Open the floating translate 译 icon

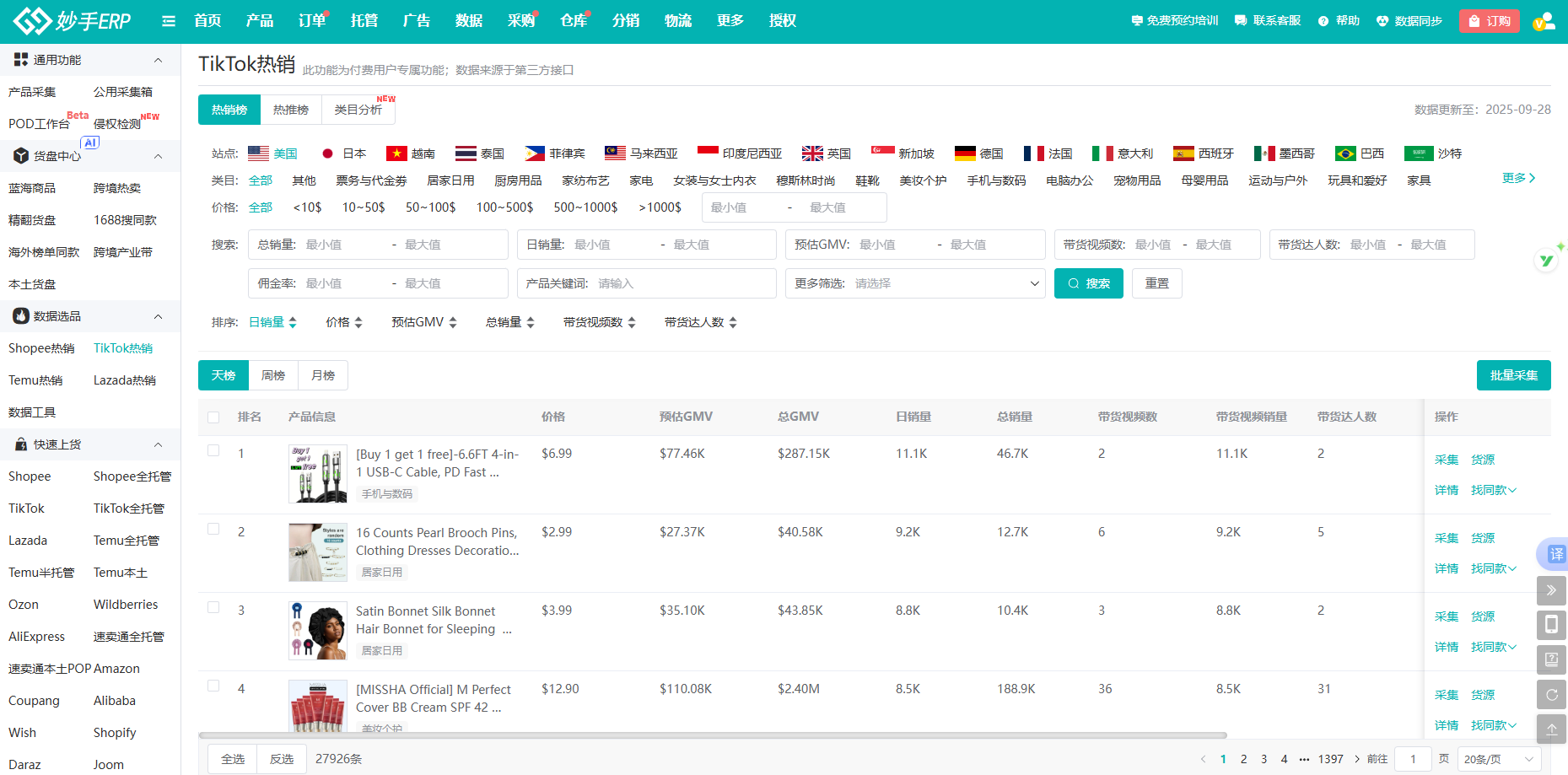pyautogui.click(x=1554, y=554)
